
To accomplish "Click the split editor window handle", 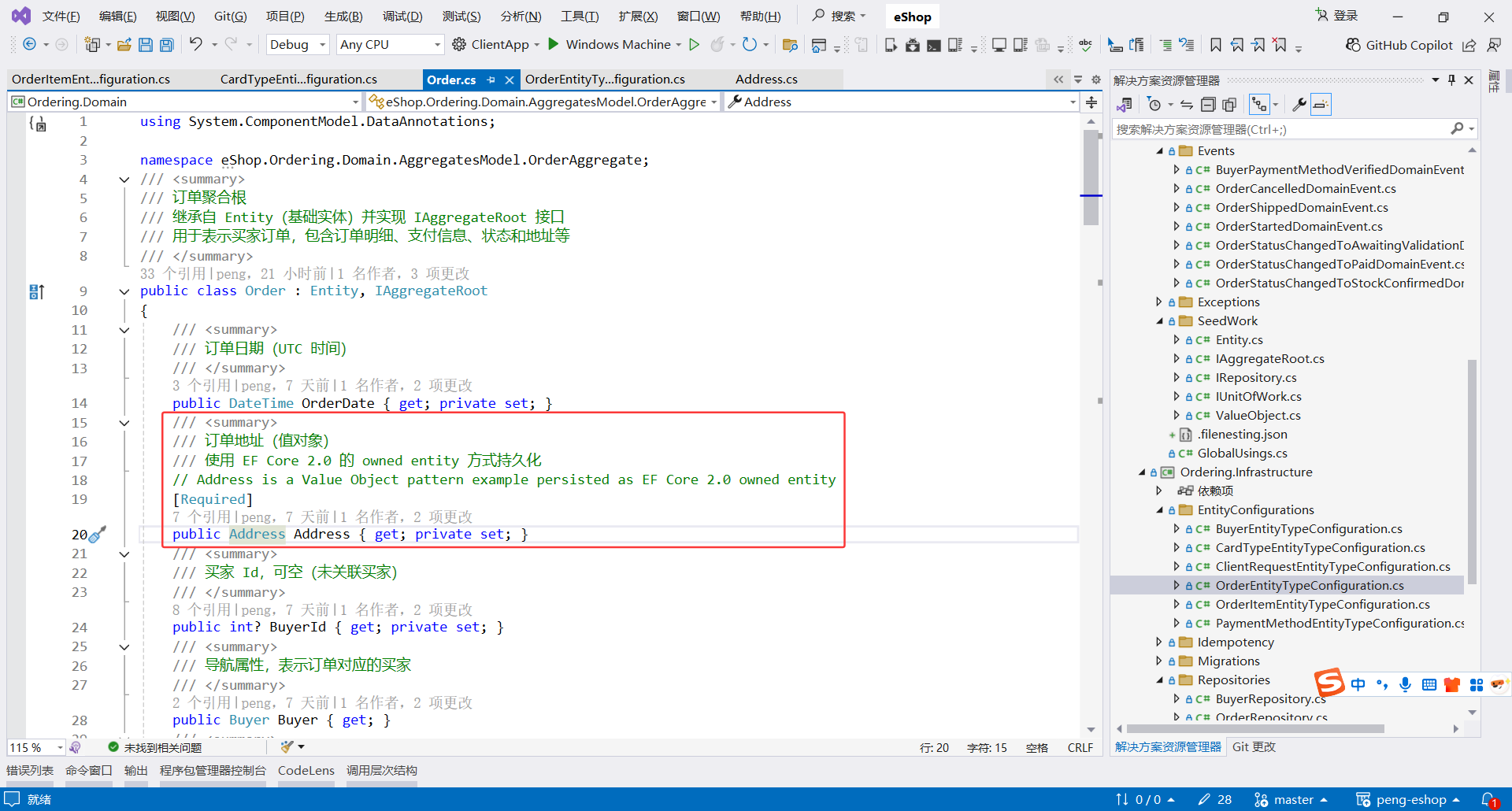I will 1091,102.
